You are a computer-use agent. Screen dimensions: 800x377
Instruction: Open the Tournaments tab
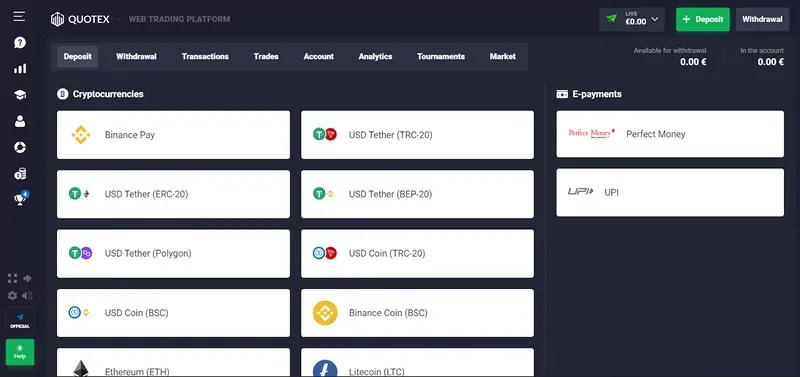441,57
